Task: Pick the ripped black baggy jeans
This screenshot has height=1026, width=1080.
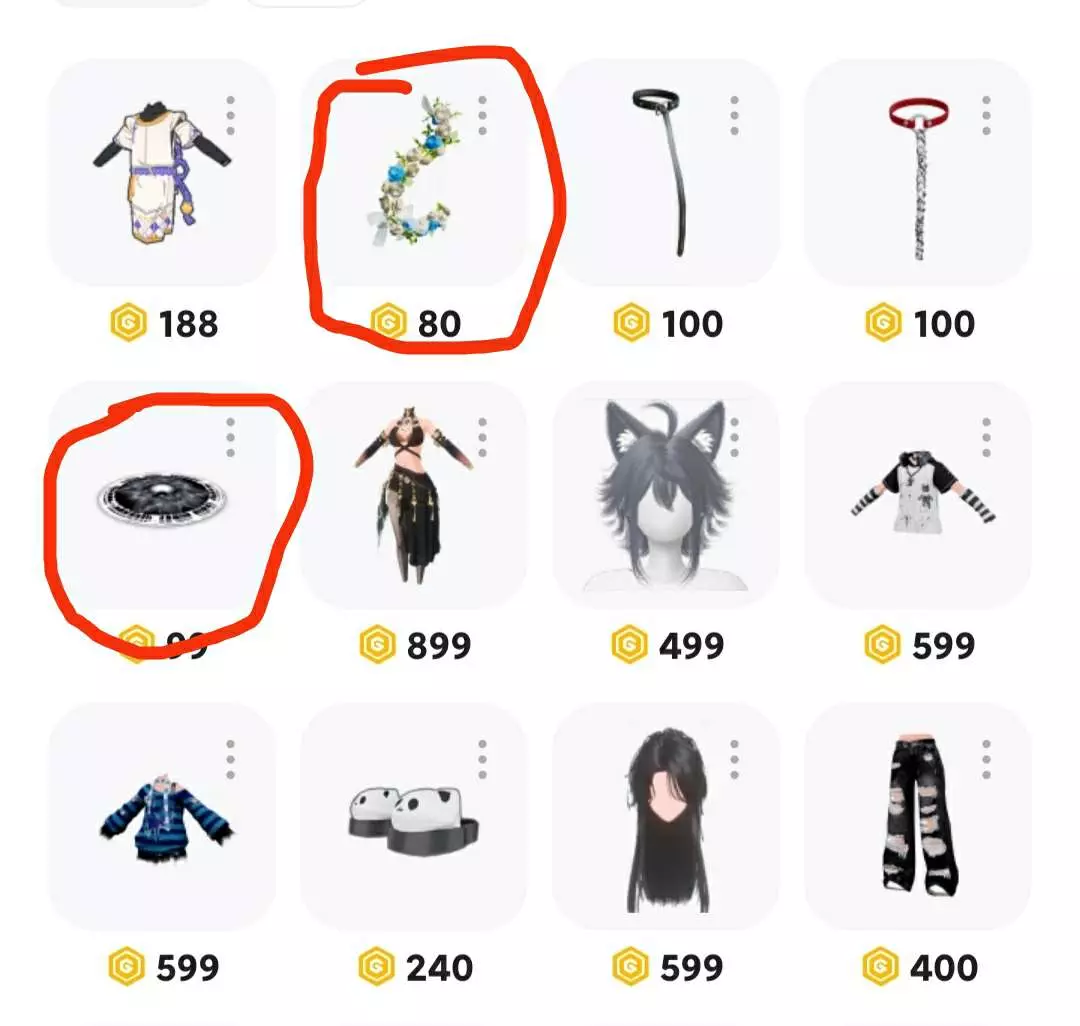Action: point(918,816)
